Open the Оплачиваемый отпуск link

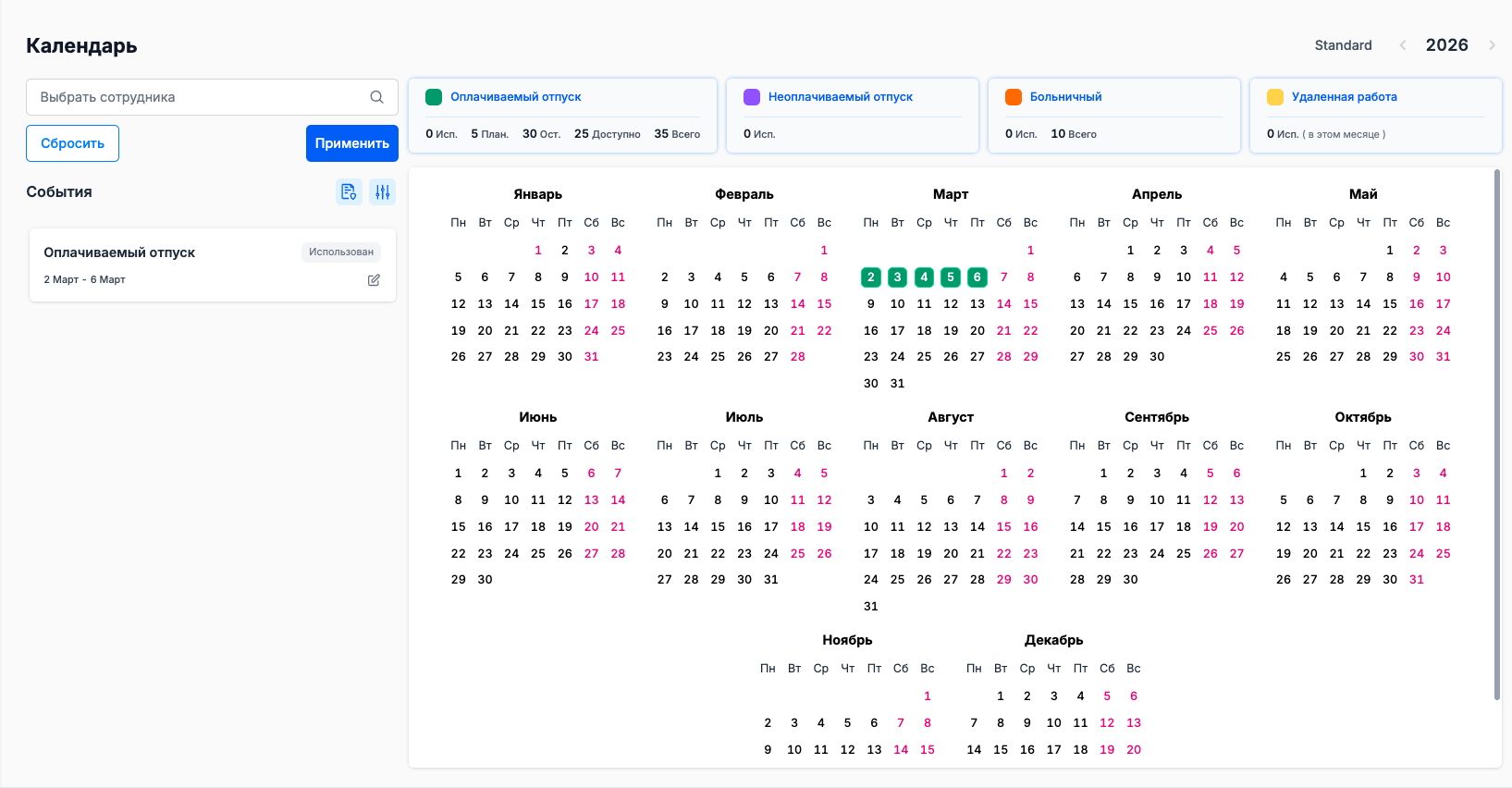(x=515, y=97)
